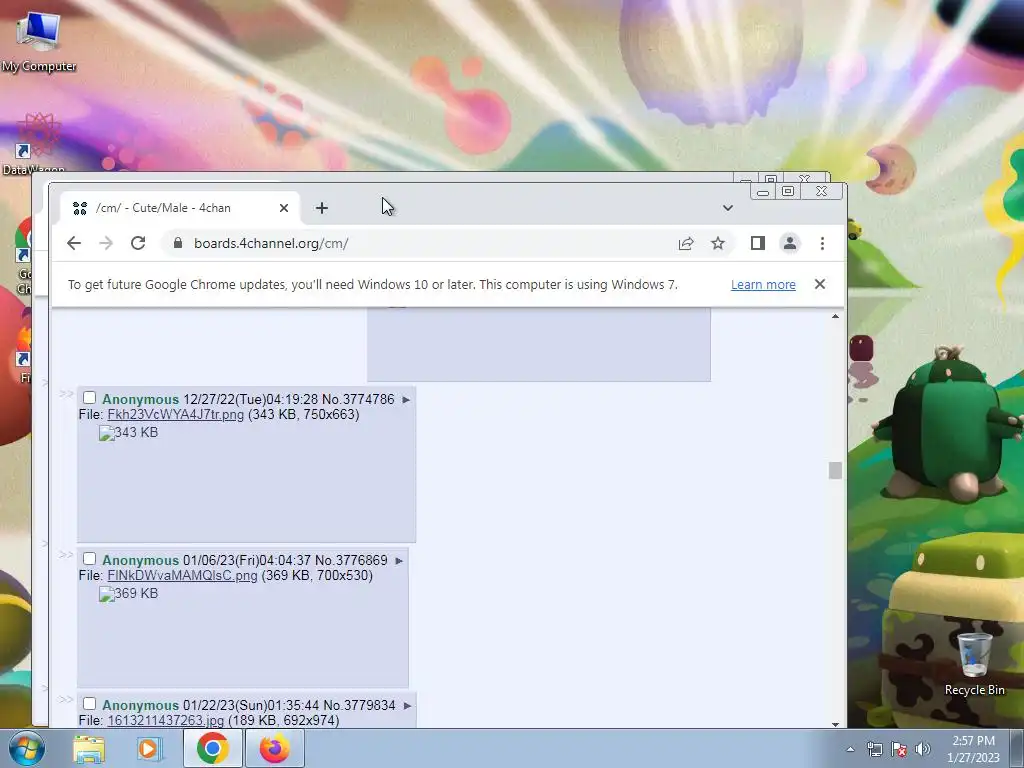Tick checkbox for post No.3774786
This screenshot has height=768, width=1024.
pyautogui.click(x=89, y=398)
